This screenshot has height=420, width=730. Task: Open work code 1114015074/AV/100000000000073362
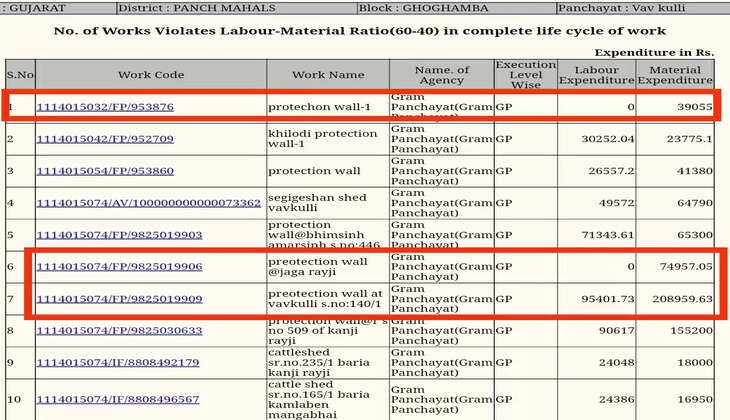[x=149, y=203]
